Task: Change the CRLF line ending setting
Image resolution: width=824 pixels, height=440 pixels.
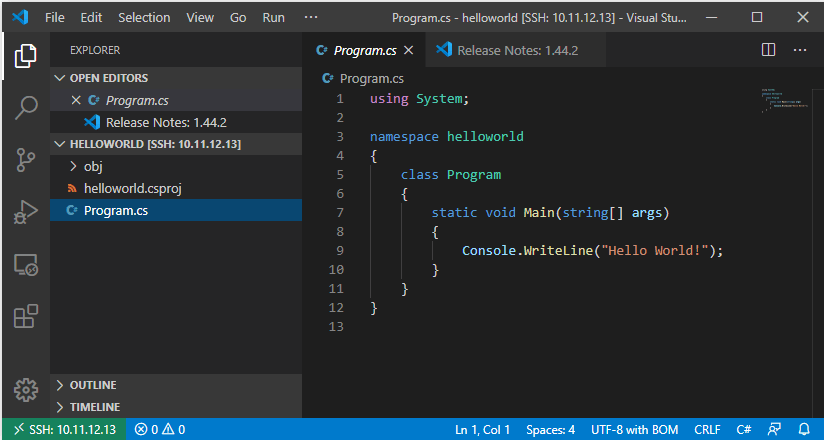Action: (x=706, y=429)
